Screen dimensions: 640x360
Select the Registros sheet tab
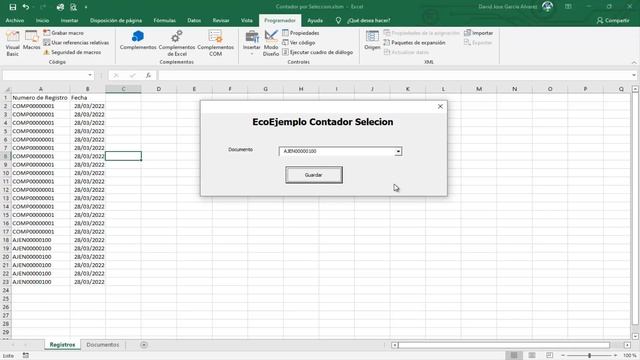coord(62,344)
